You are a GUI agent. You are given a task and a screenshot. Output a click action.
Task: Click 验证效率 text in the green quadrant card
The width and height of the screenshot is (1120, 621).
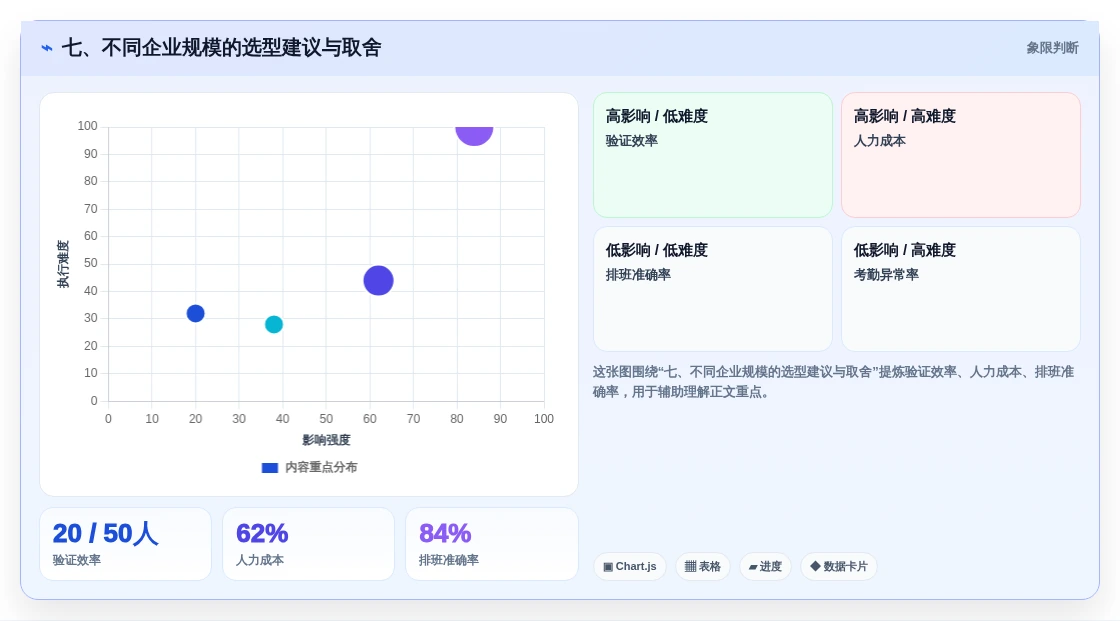(x=631, y=141)
